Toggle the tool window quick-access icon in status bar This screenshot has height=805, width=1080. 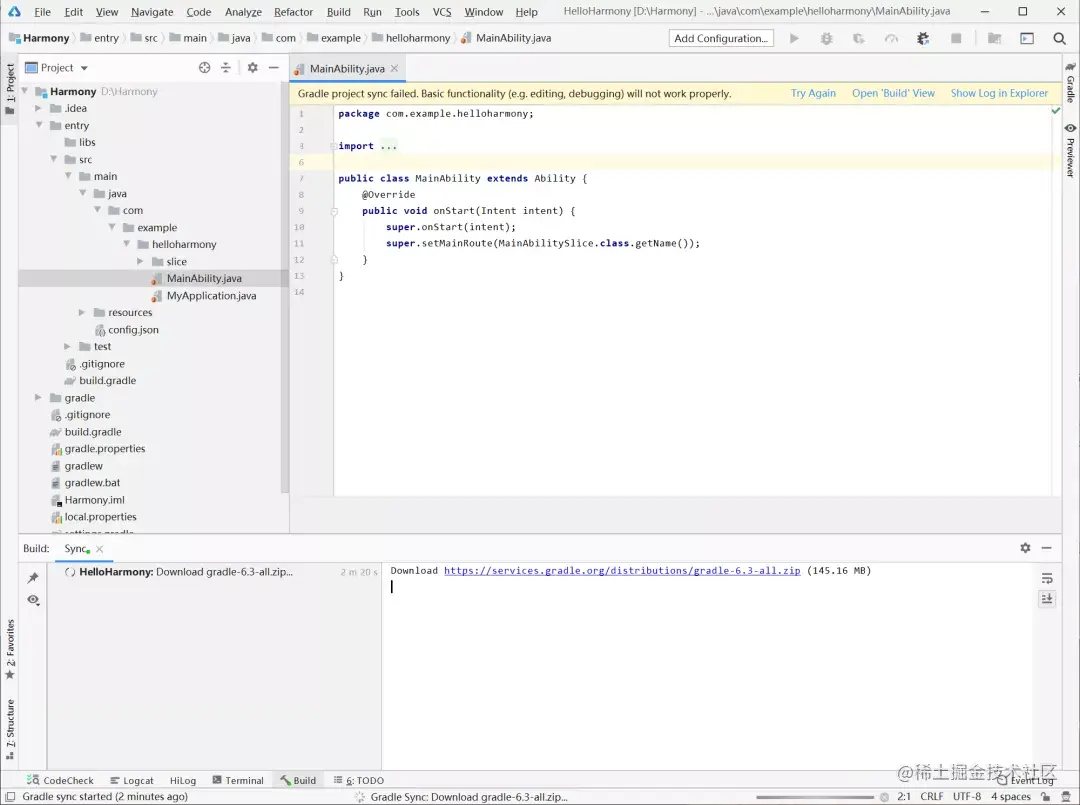coord(10,797)
